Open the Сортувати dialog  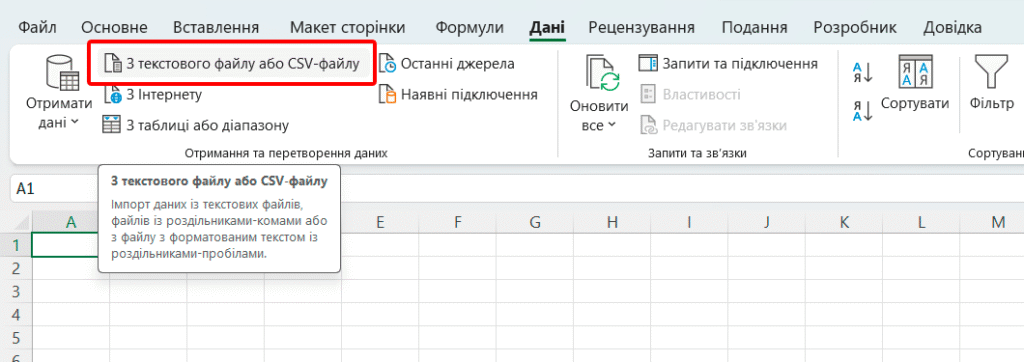click(x=915, y=83)
